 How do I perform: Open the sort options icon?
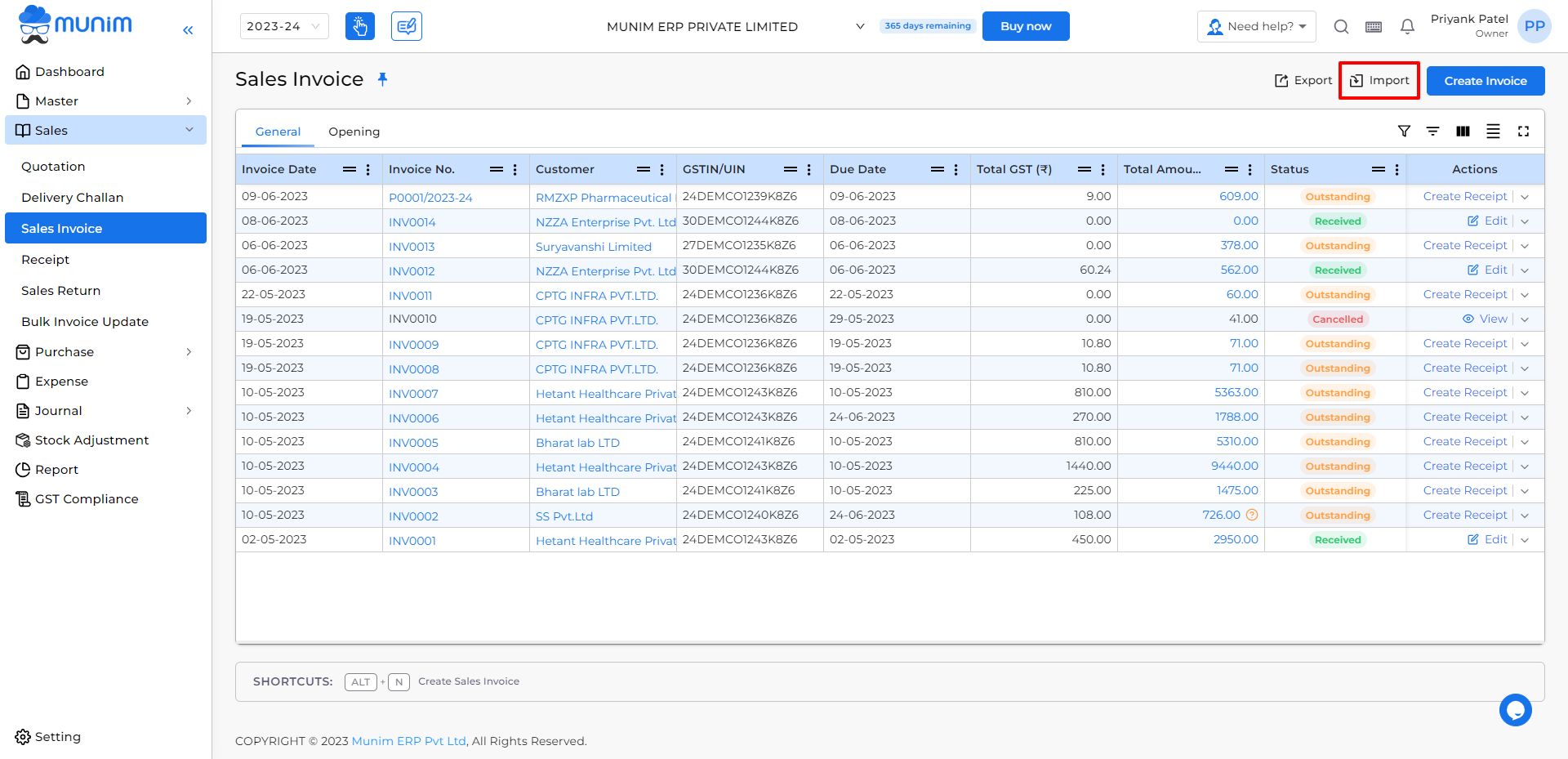(1432, 131)
